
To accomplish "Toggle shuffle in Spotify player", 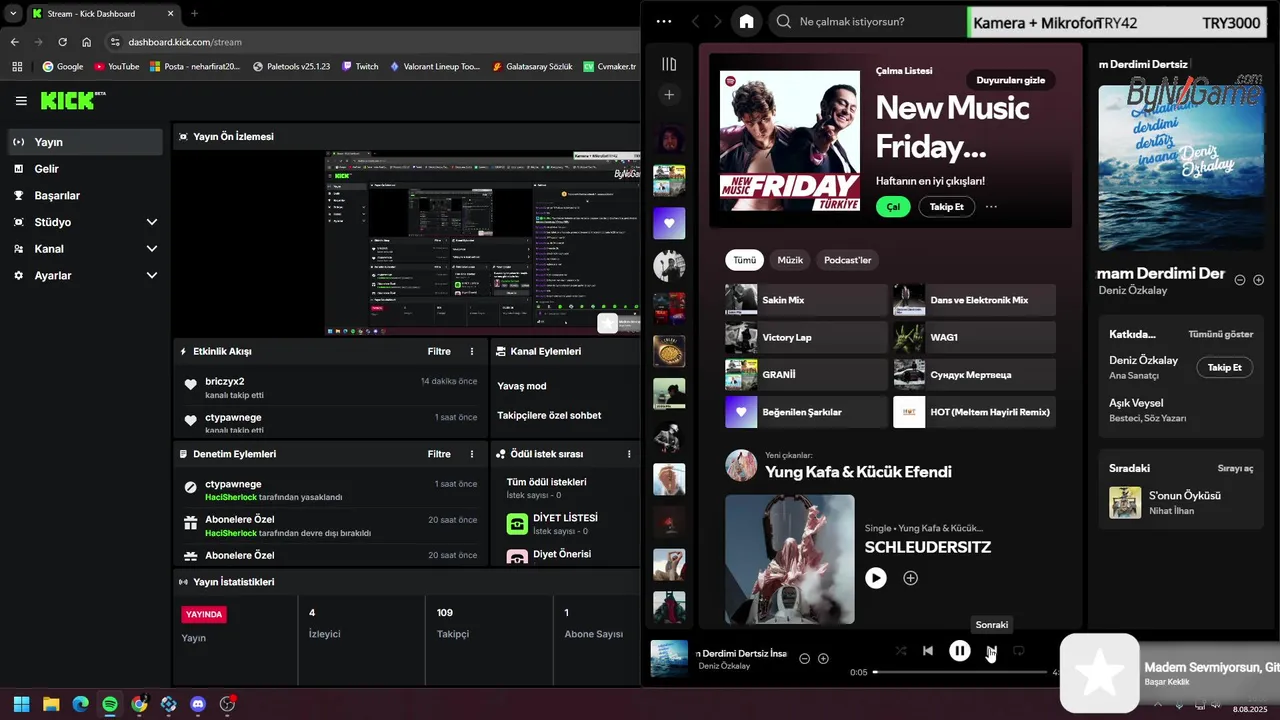I will [901, 651].
